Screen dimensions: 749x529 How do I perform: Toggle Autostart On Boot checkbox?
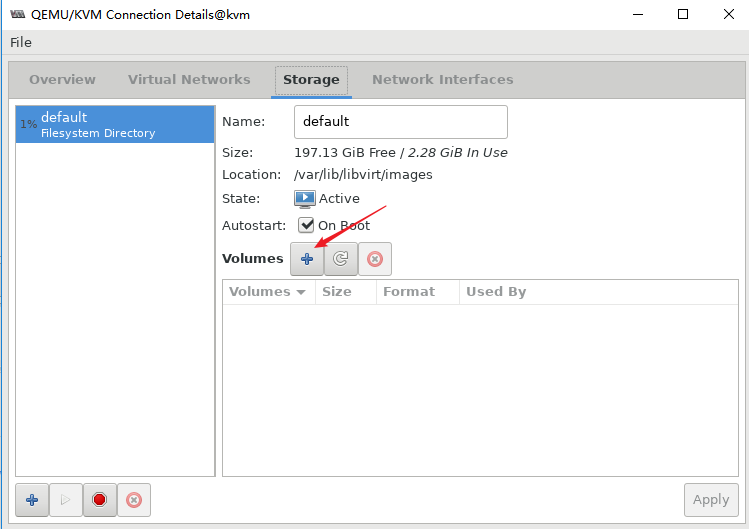pos(306,225)
